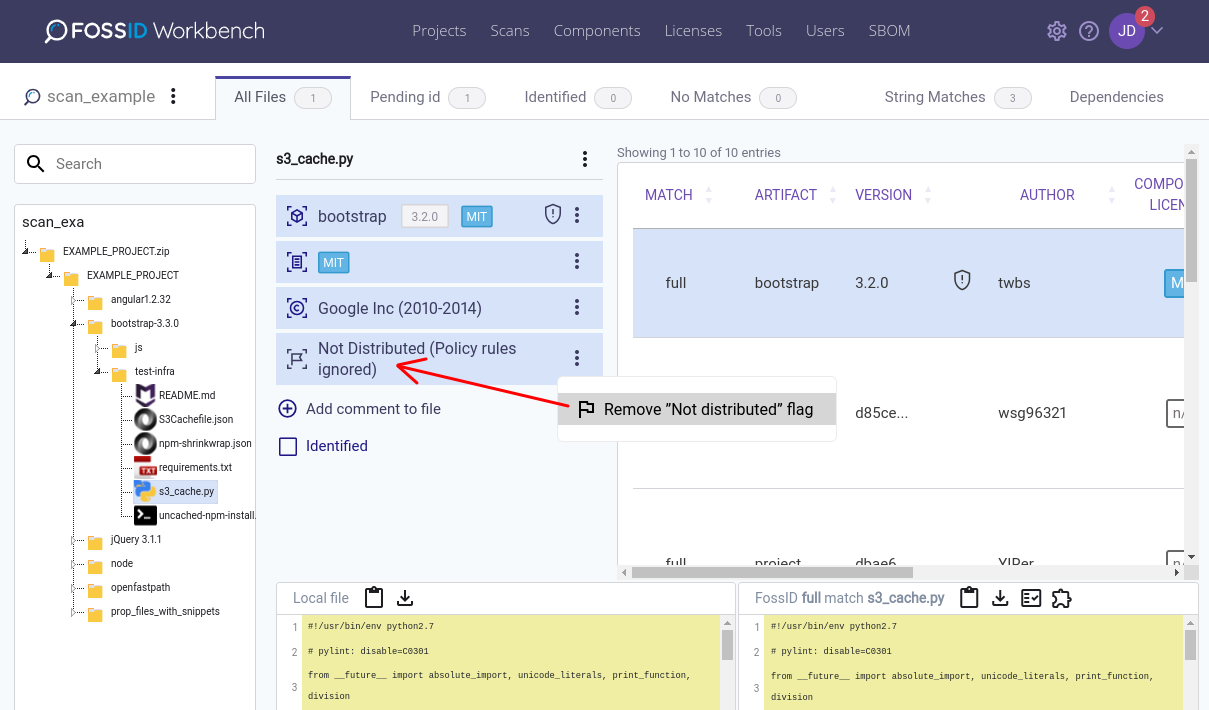Toggle the Identified checkbox

[x=288, y=446]
